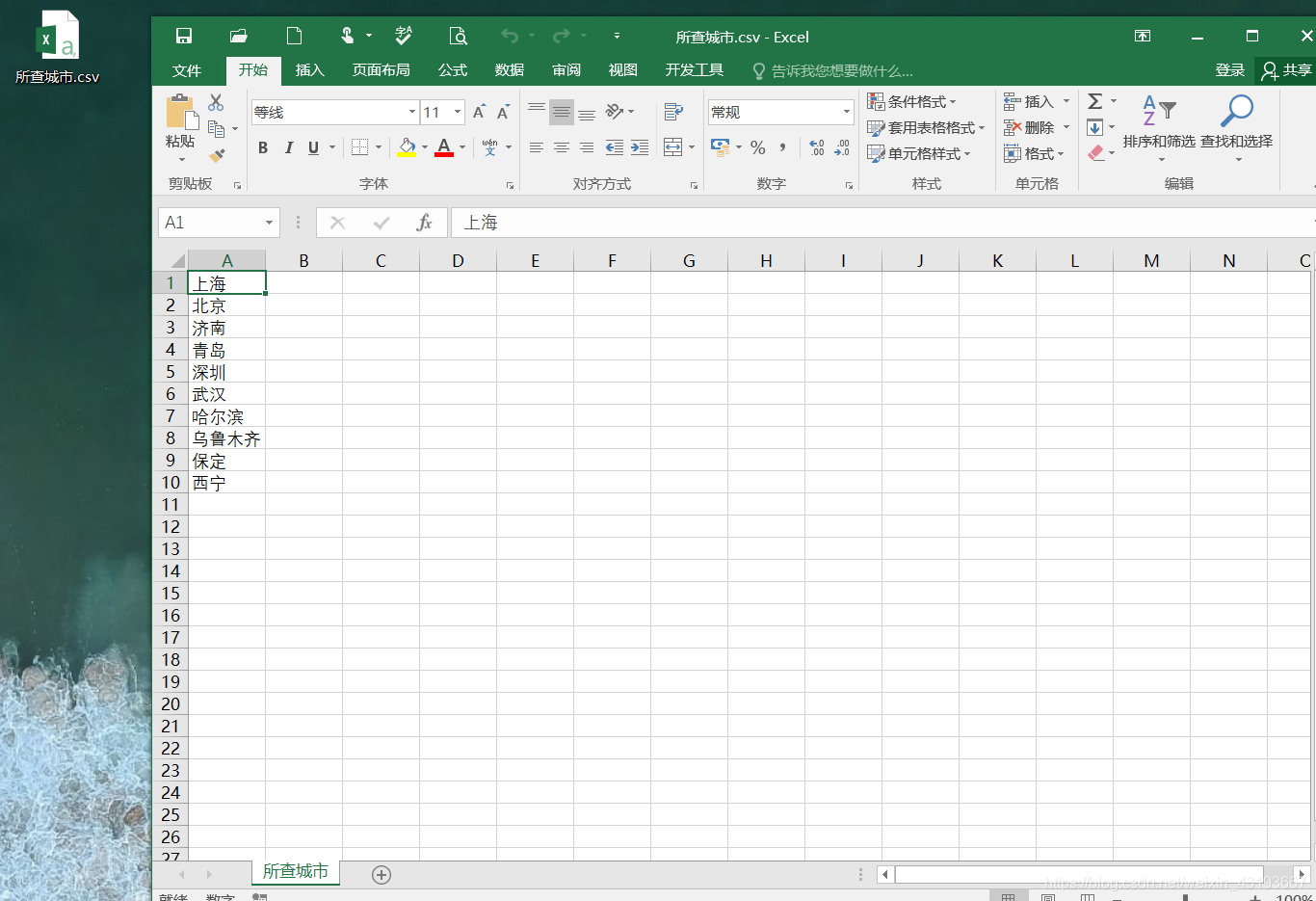Click the Decrease Decimal icon
The width and height of the screenshot is (1316, 901).
[842, 147]
